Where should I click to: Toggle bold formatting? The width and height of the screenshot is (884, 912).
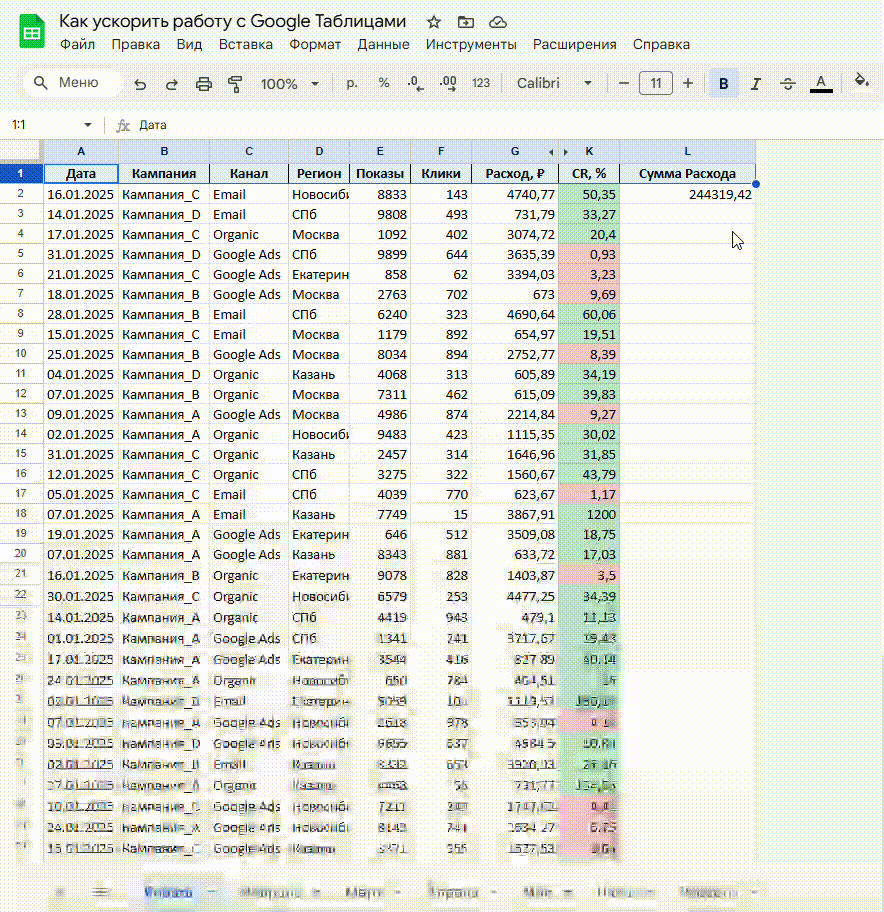click(x=723, y=84)
